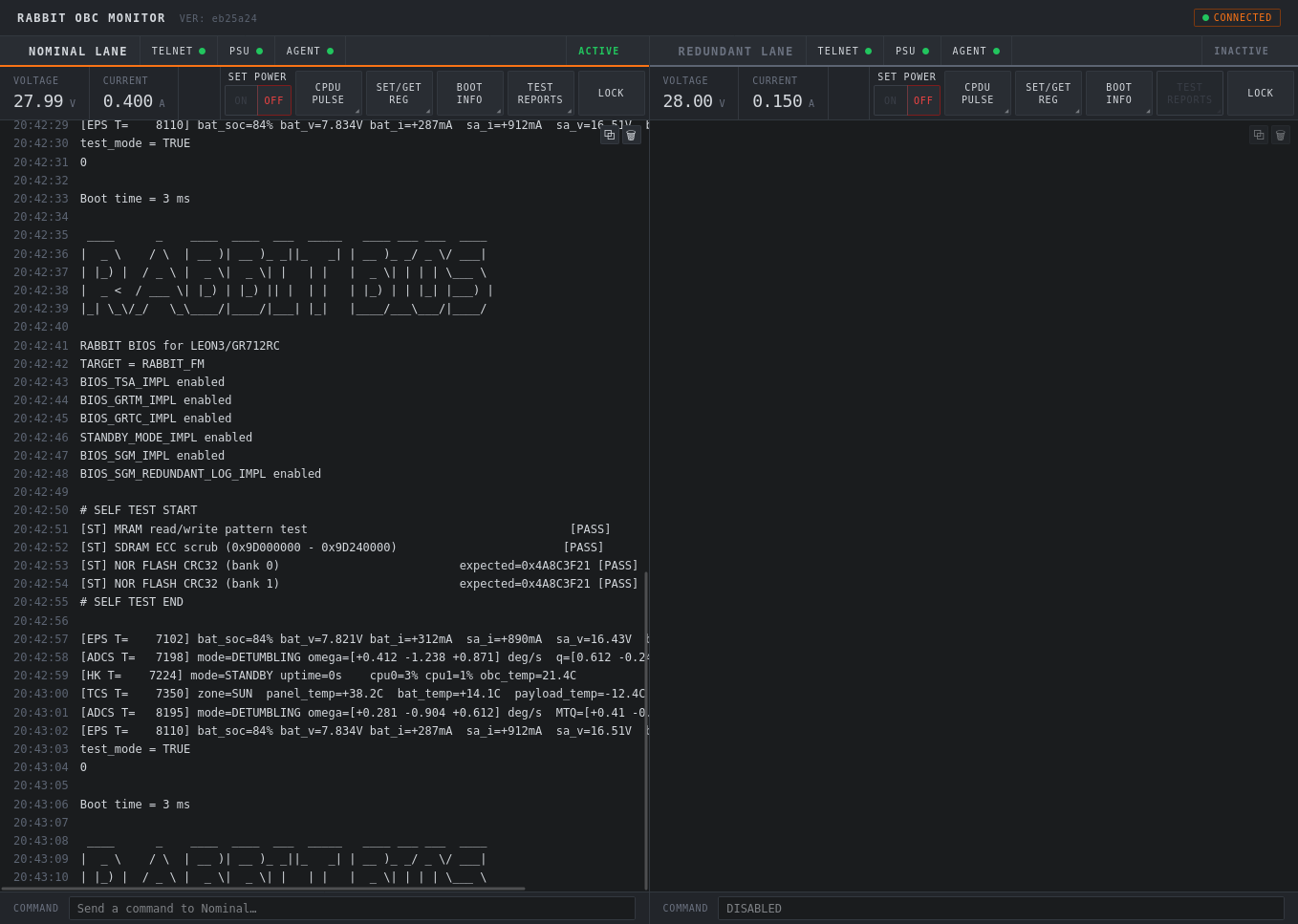Image resolution: width=1298 pixels, height=924 pixels.
Task: Open Redundant SET/GET REG menu
Action: click(x=1049, y=94)
